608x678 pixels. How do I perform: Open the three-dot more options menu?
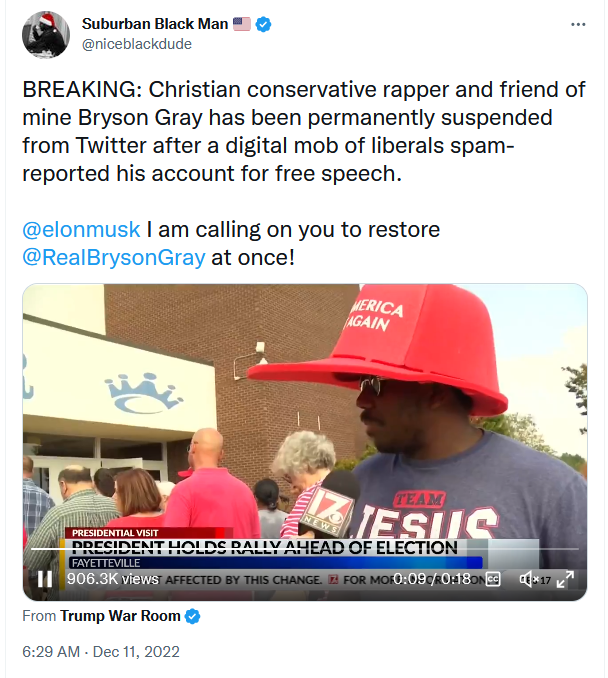[x=578, y=25]
